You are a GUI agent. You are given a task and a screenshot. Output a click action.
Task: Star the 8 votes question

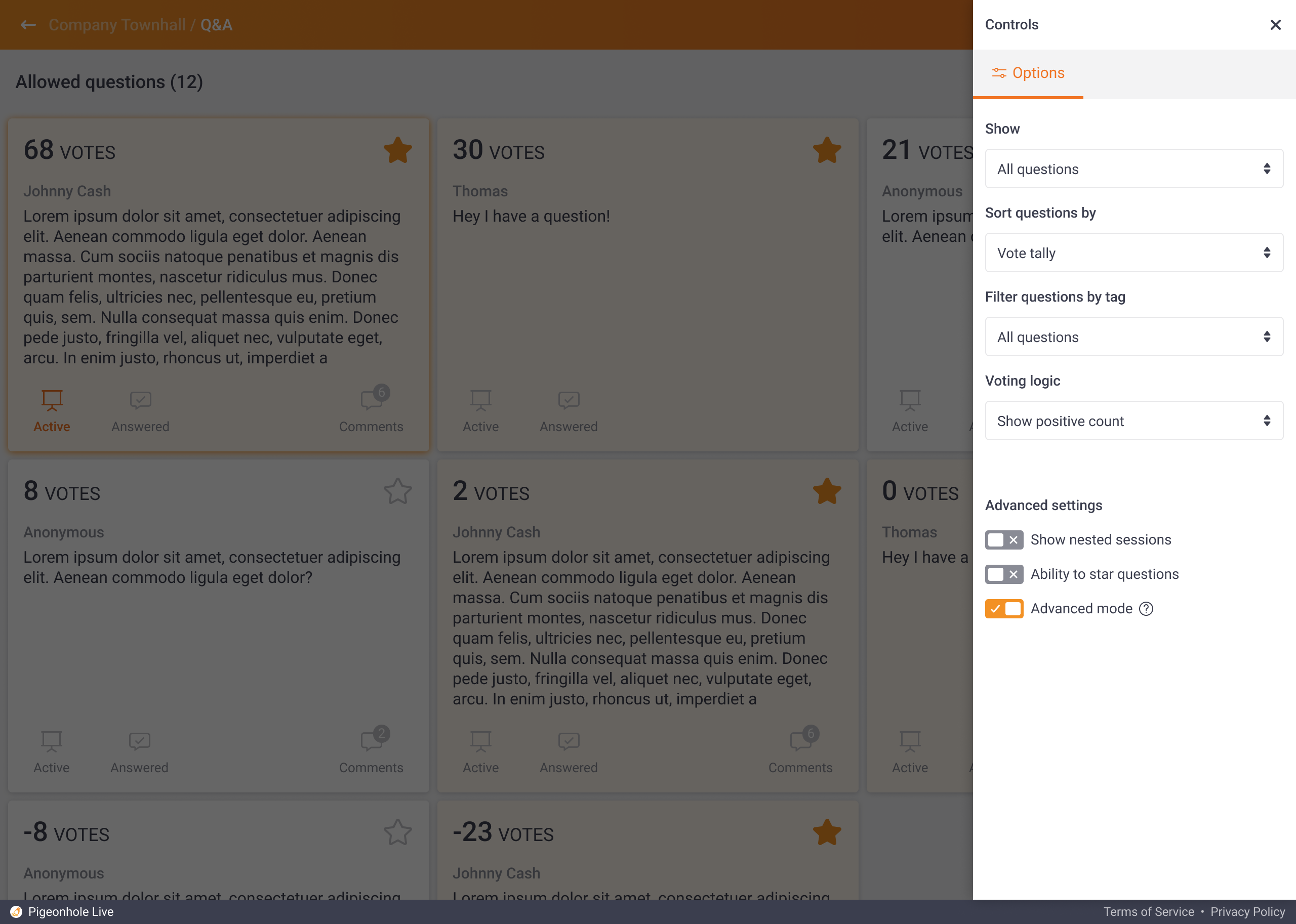click(397, 491)
